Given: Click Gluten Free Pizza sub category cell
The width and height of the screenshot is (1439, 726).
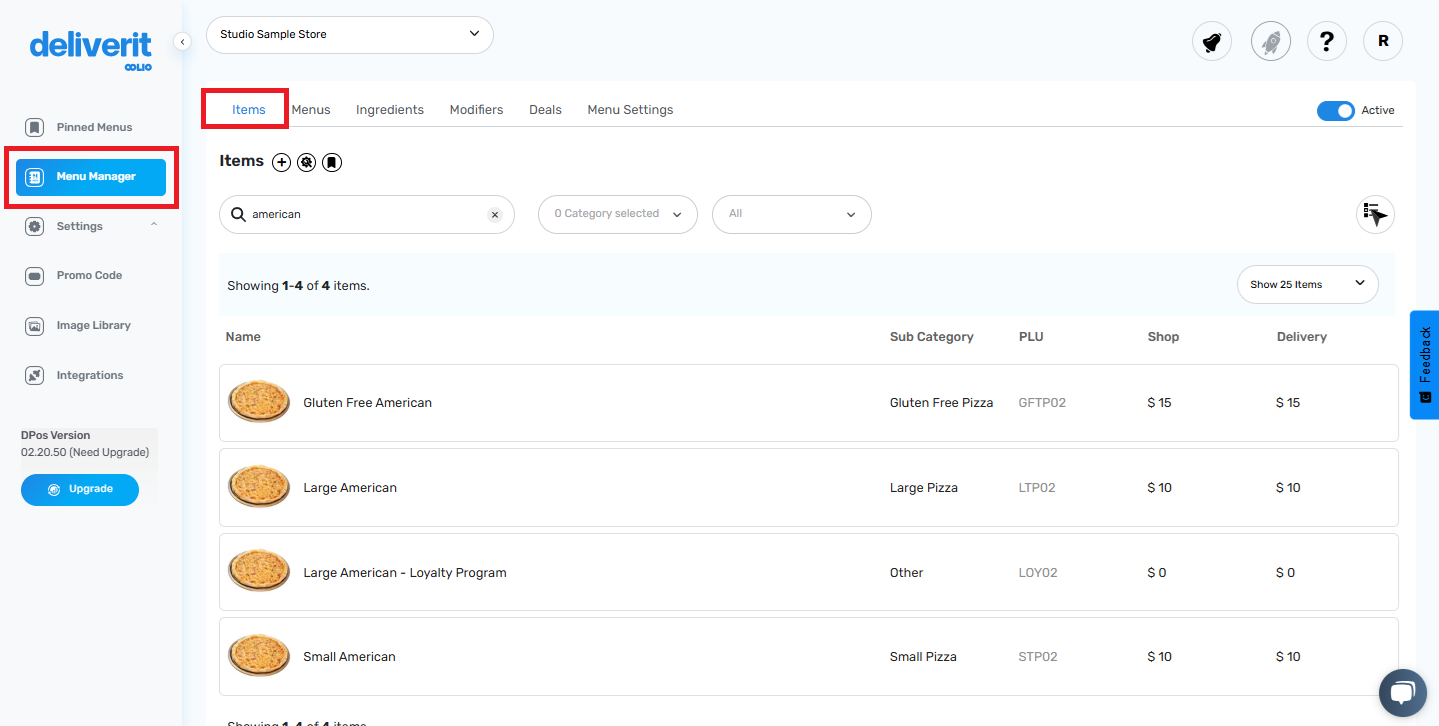Looking at the screenshot, I should pyautogui.click(x=941, y=403).
